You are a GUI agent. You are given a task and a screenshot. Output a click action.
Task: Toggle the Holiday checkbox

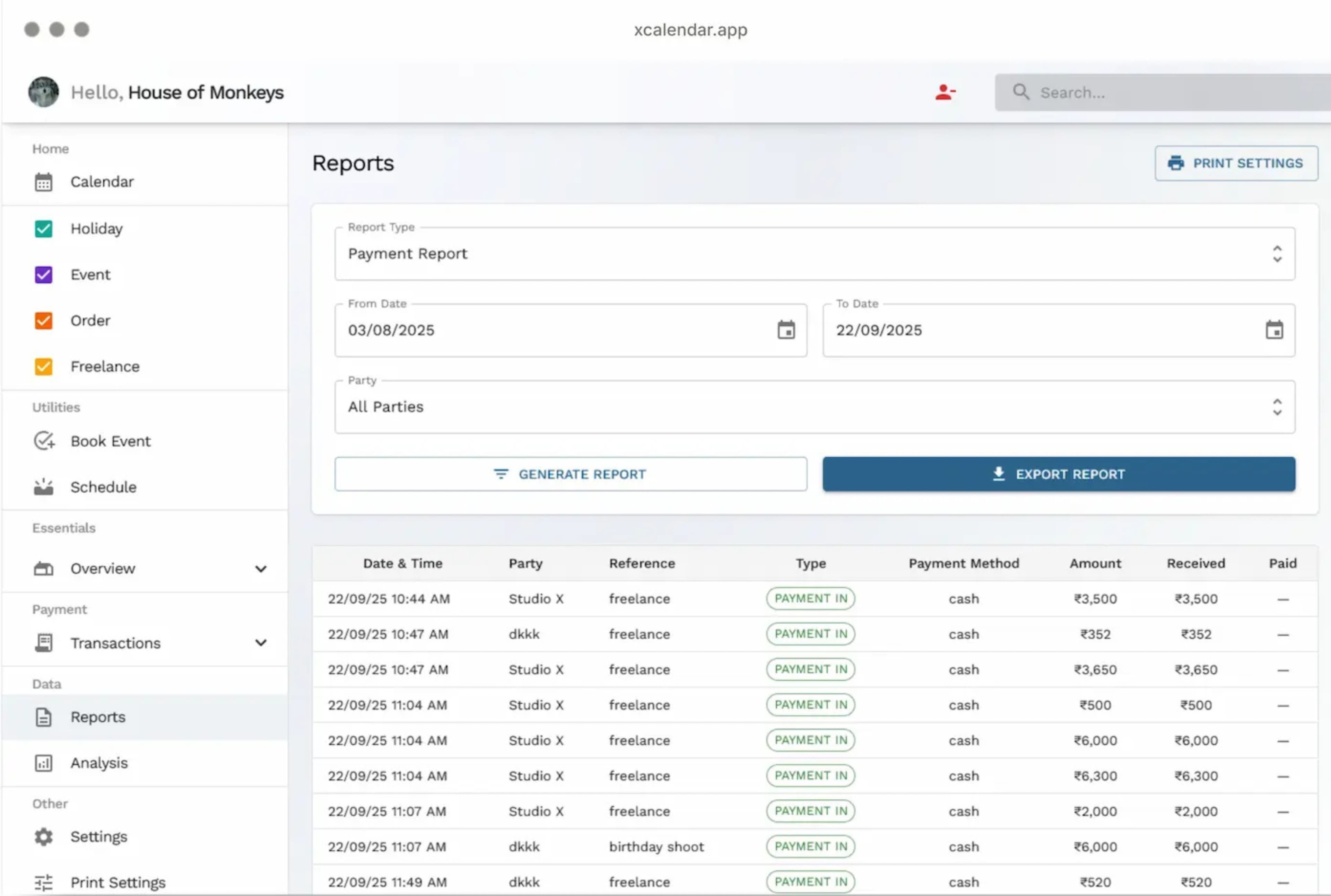pos(44,229)
